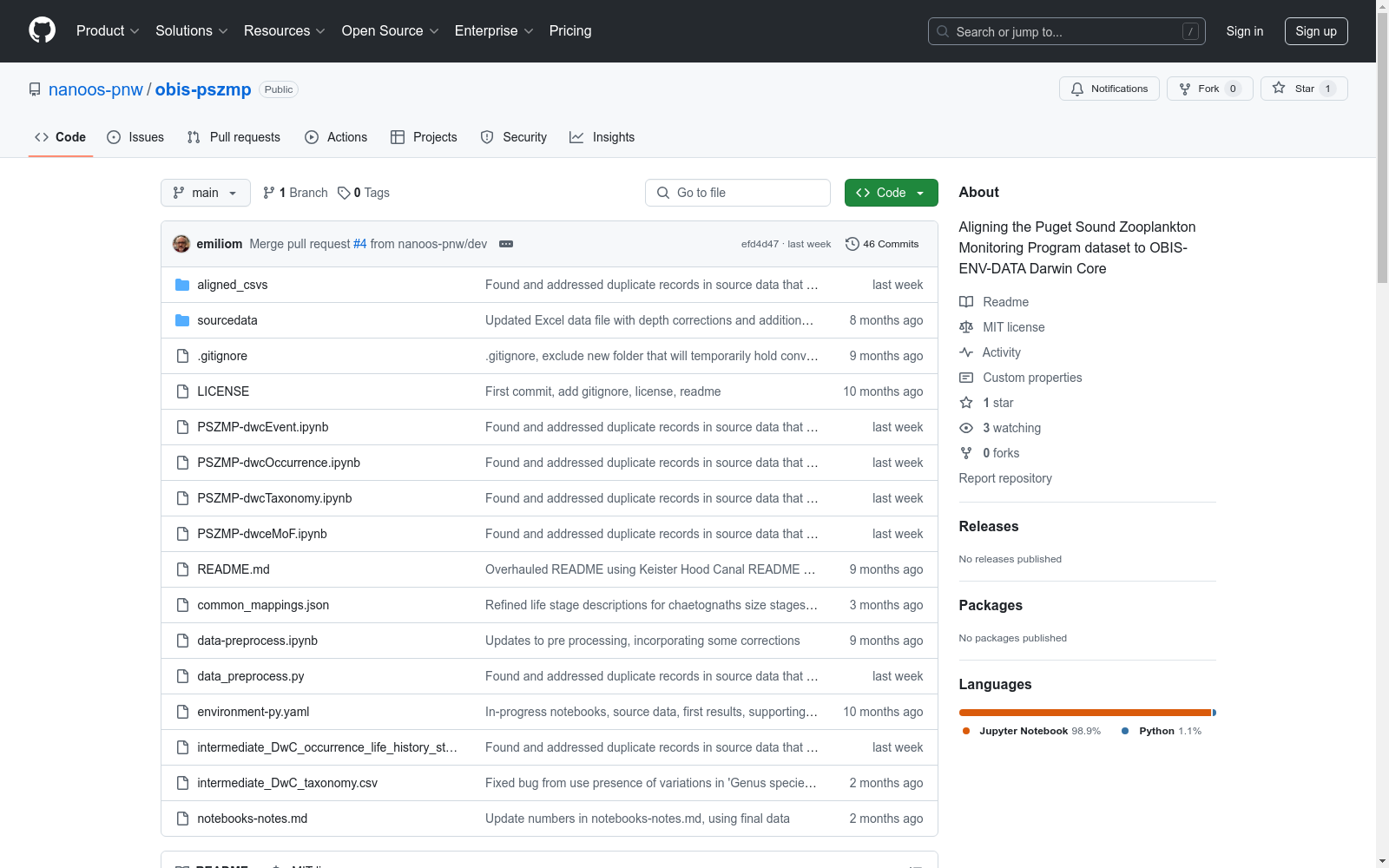Screen dimensions: 1389x868
Task: Click the Report repository link
Action: tap(1005, 478)
